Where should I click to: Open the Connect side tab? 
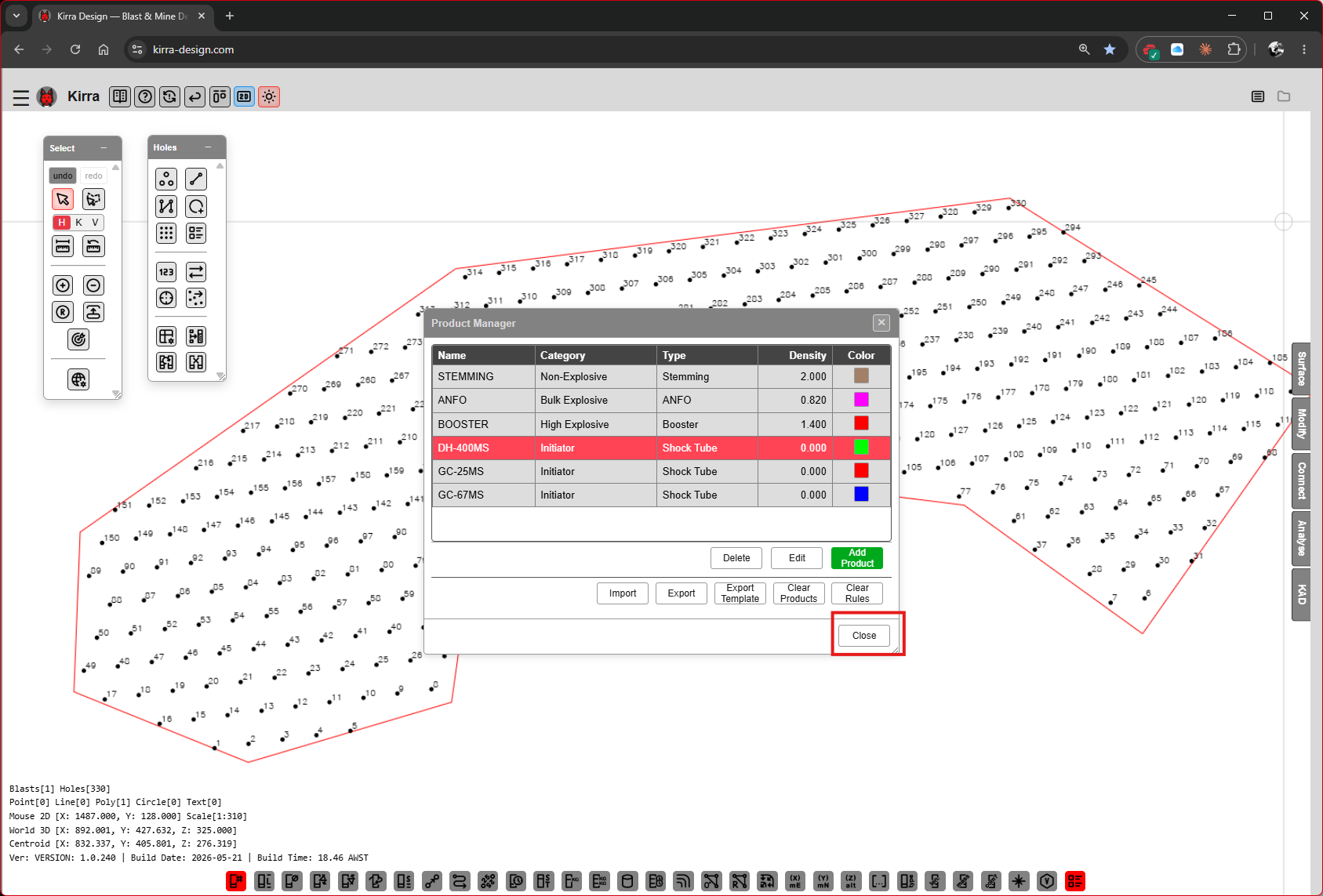point(1301,481)
